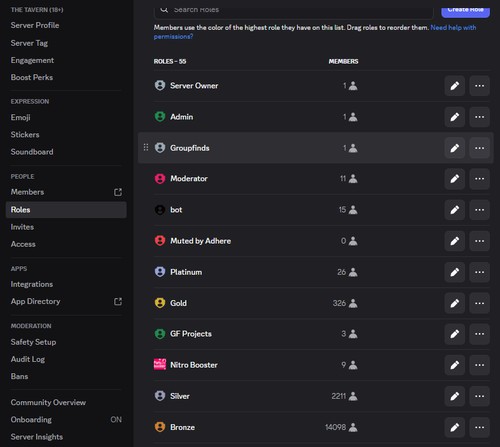
Task: Open three-dot menu for Nitro Booster
Action: (x=480, y=365)
